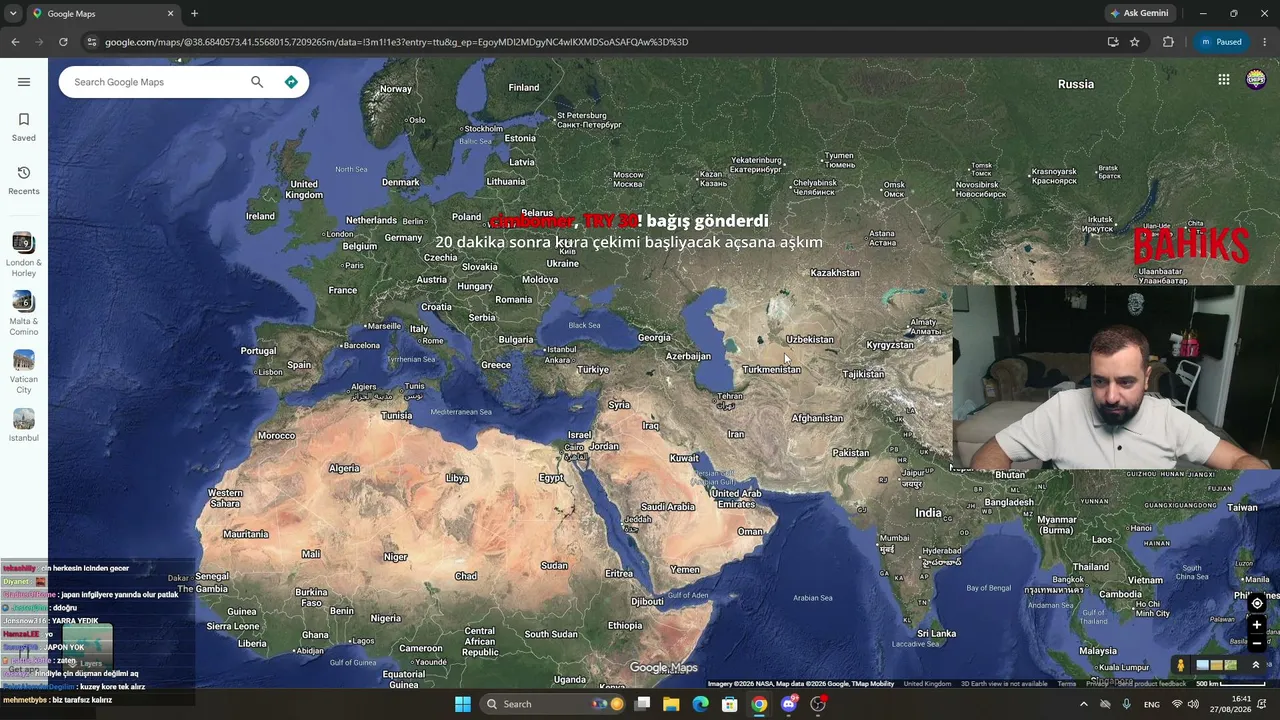Open the London & Horley recent item
Image resolution: width=1280 pixels, height=720 pixels.
[x=24, y=254]
